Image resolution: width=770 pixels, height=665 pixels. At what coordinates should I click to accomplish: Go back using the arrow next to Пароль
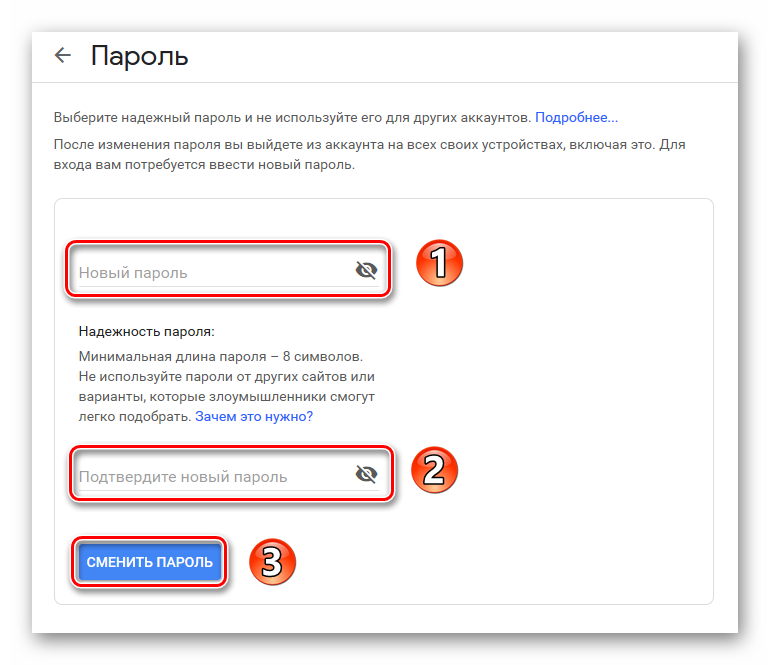[x=62, y=55]
